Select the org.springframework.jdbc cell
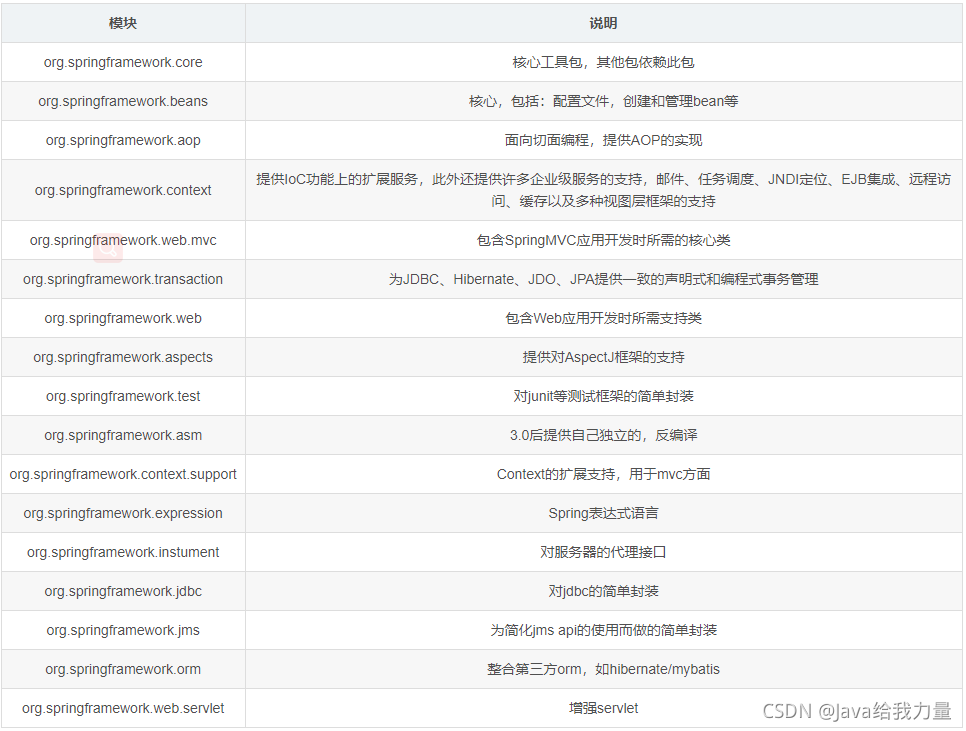This screenshot has width=966, height=731. pyautogui.click(x=123, y=591)
